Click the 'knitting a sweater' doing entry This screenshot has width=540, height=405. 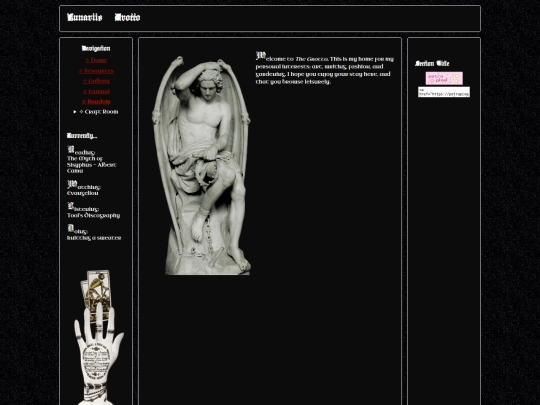[x=94, y=238]
